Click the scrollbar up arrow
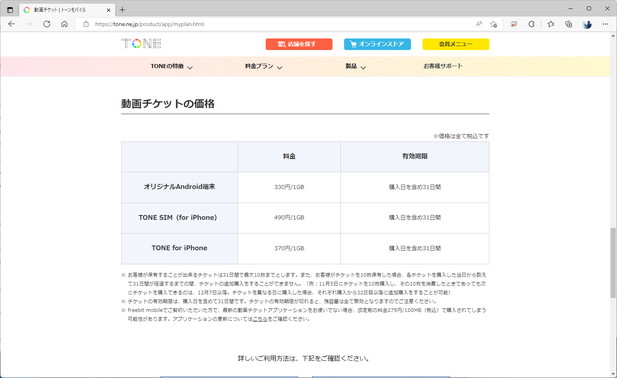The image size is (617, 378). (x=613, y=36)
